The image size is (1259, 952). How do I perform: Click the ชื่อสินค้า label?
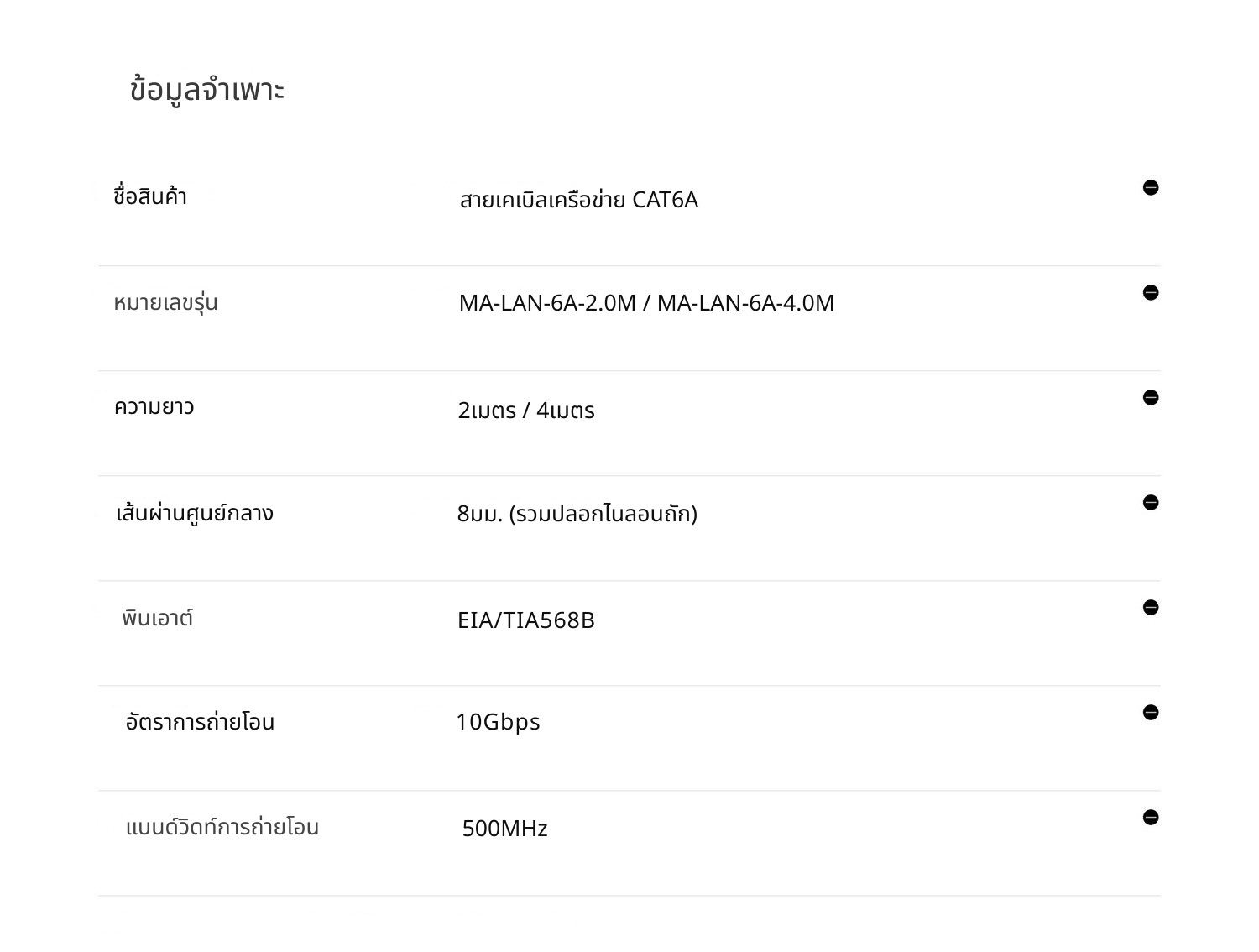tap(150, 197)
